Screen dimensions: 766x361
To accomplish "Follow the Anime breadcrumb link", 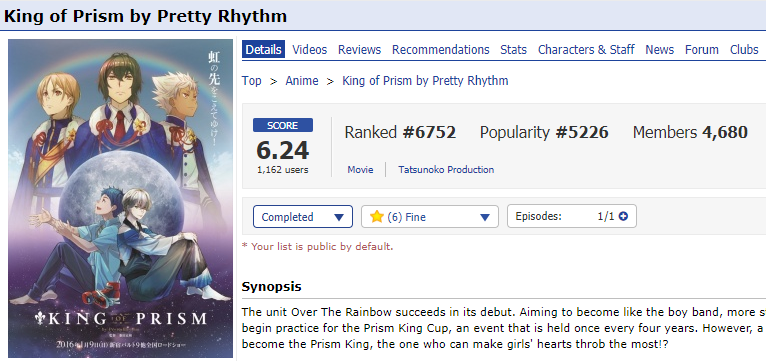I will coord(302,81).
